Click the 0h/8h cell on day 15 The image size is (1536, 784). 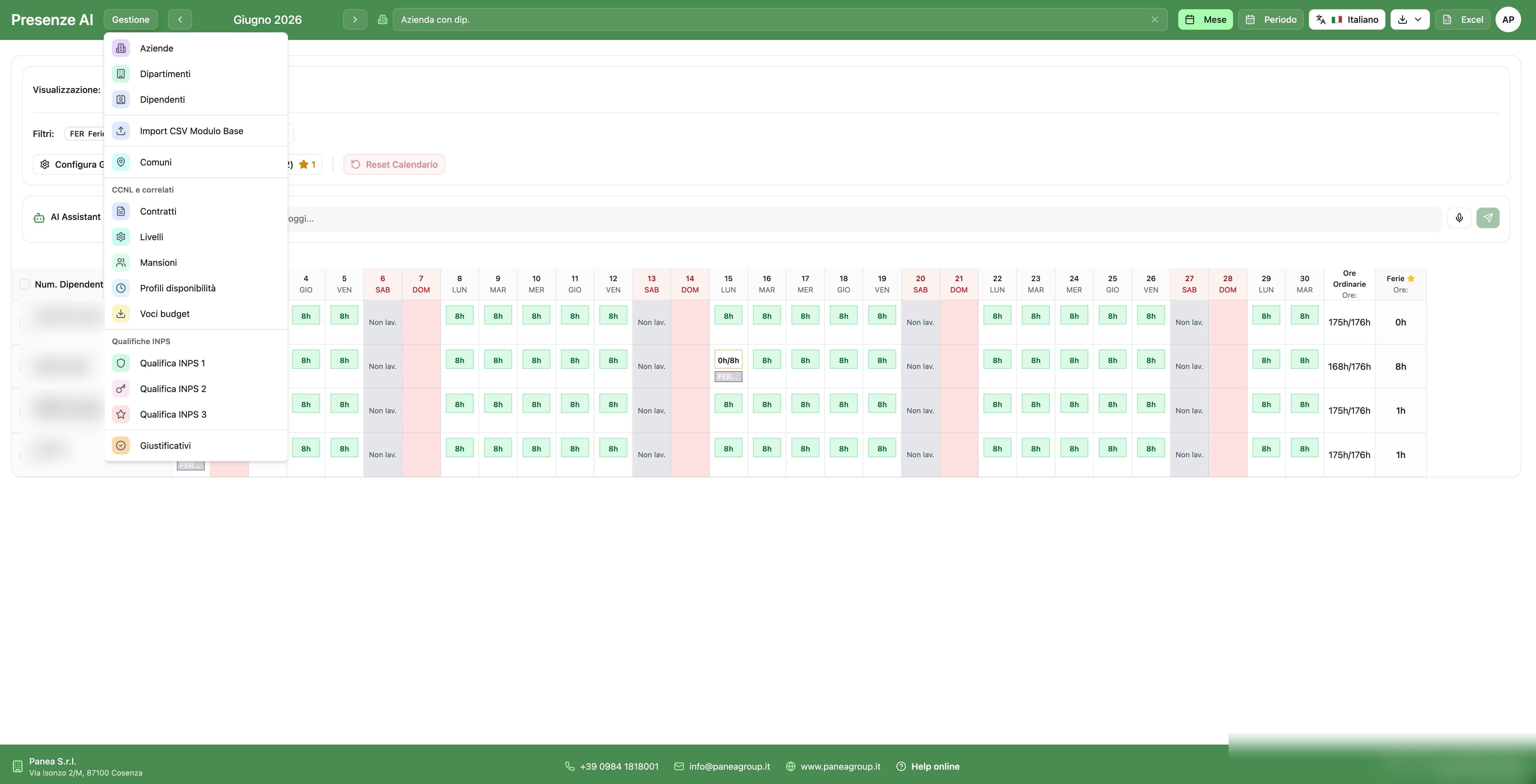(728, 360)
